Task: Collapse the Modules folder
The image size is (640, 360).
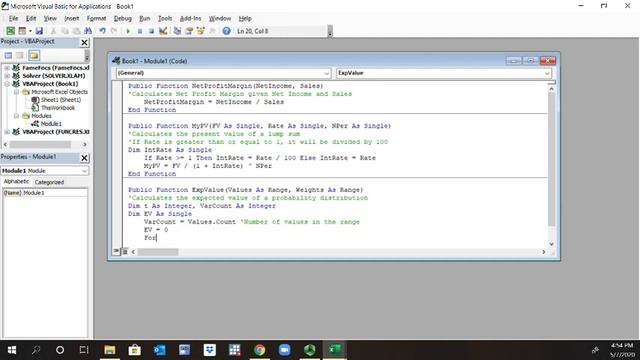Action: pos(16,116)
